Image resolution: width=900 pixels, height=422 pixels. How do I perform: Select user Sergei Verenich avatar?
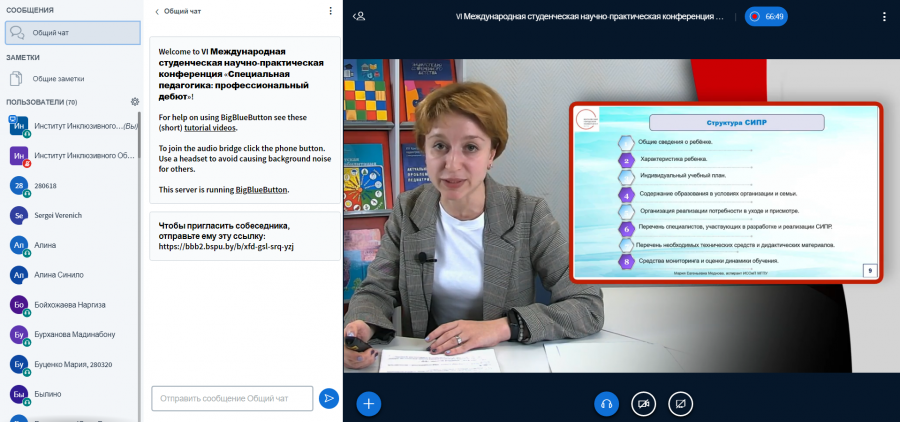19,215
